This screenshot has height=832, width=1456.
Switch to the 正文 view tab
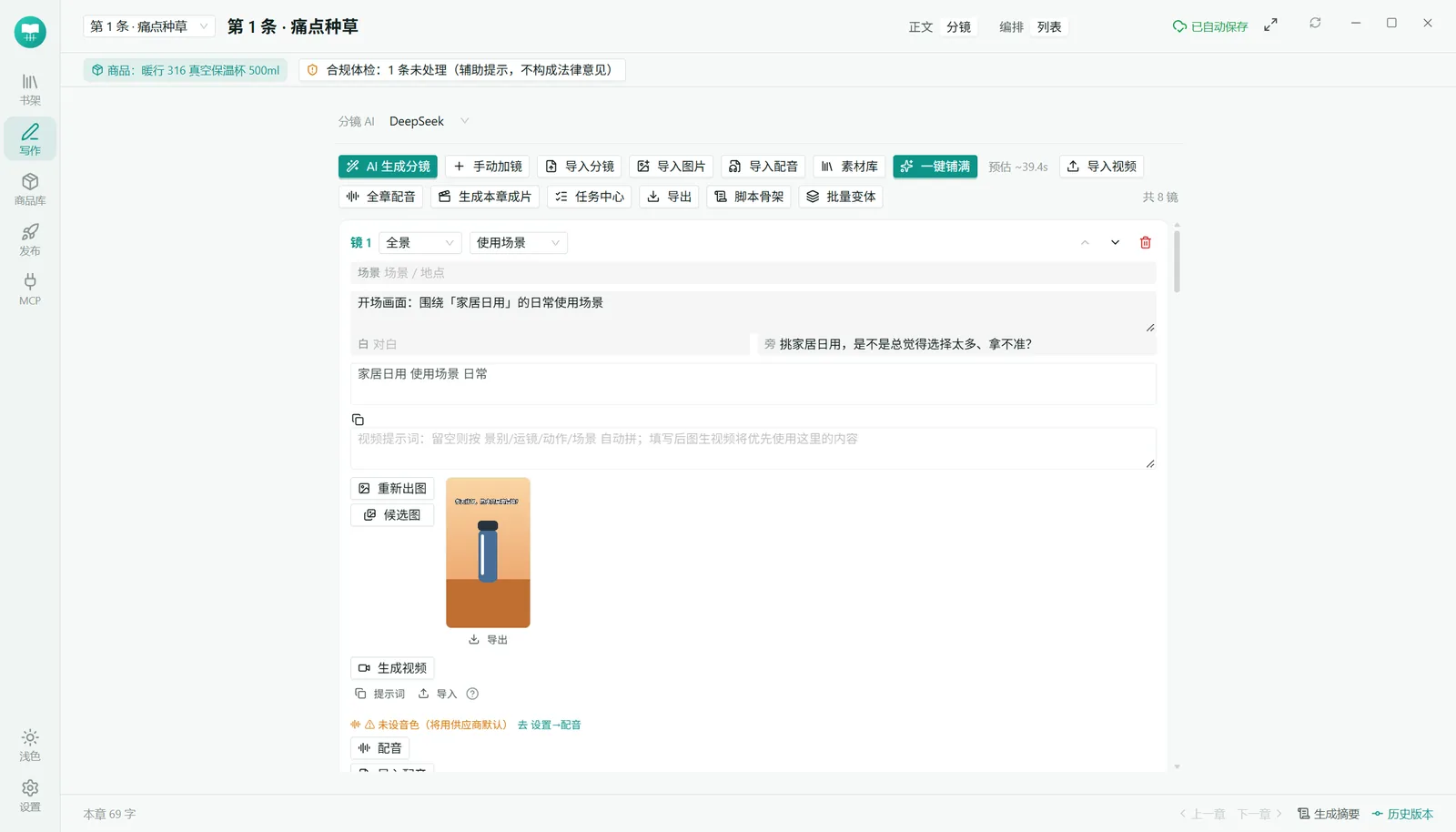tap(921, 27)
